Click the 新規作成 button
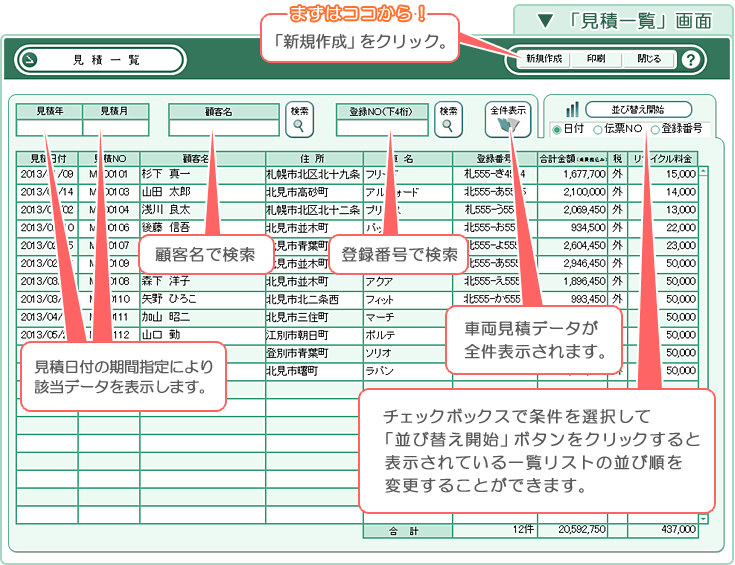This screenshot has height=565, width=735. coord(544,59)
